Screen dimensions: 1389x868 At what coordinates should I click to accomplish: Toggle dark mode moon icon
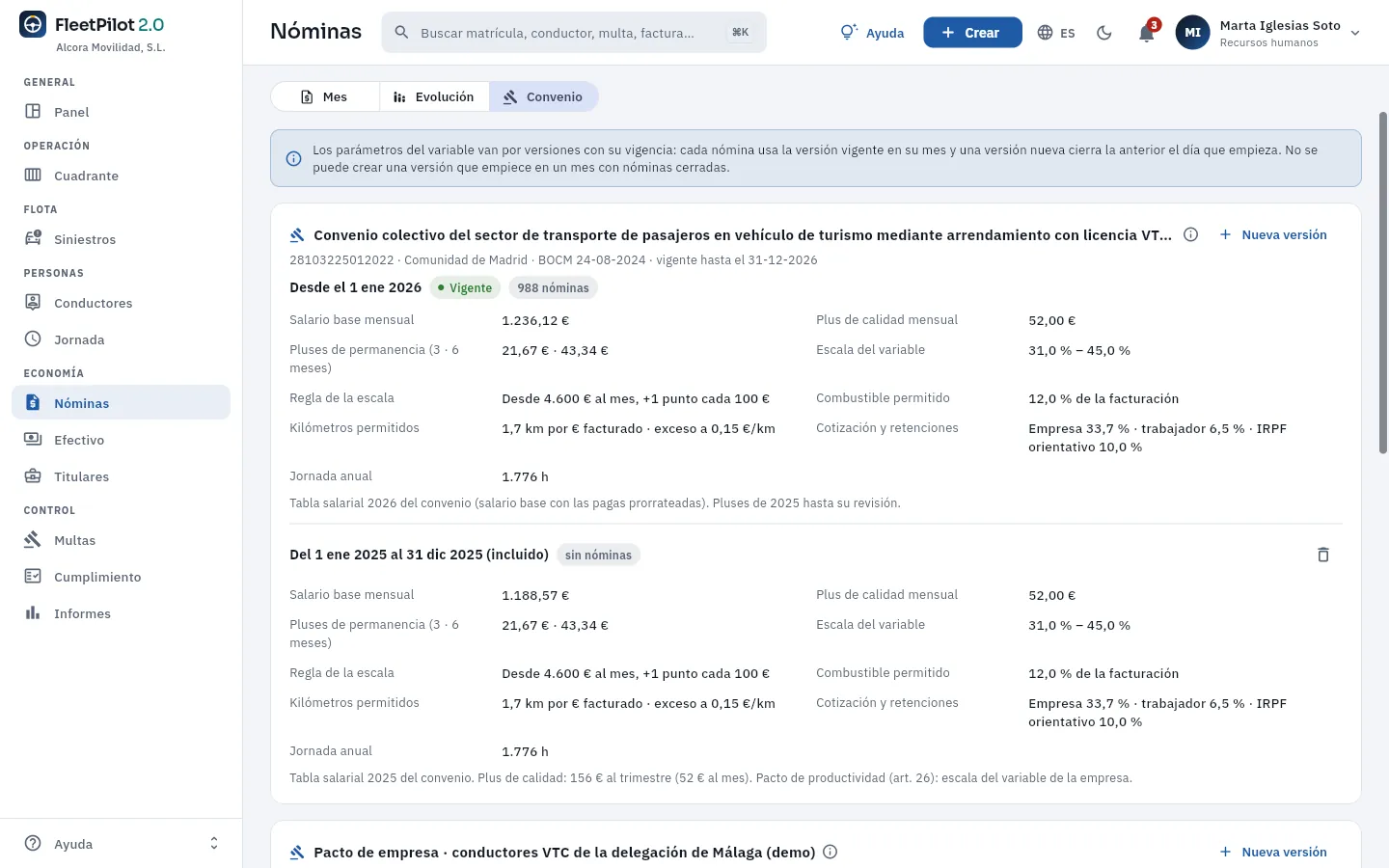[x=1104, y=33]
